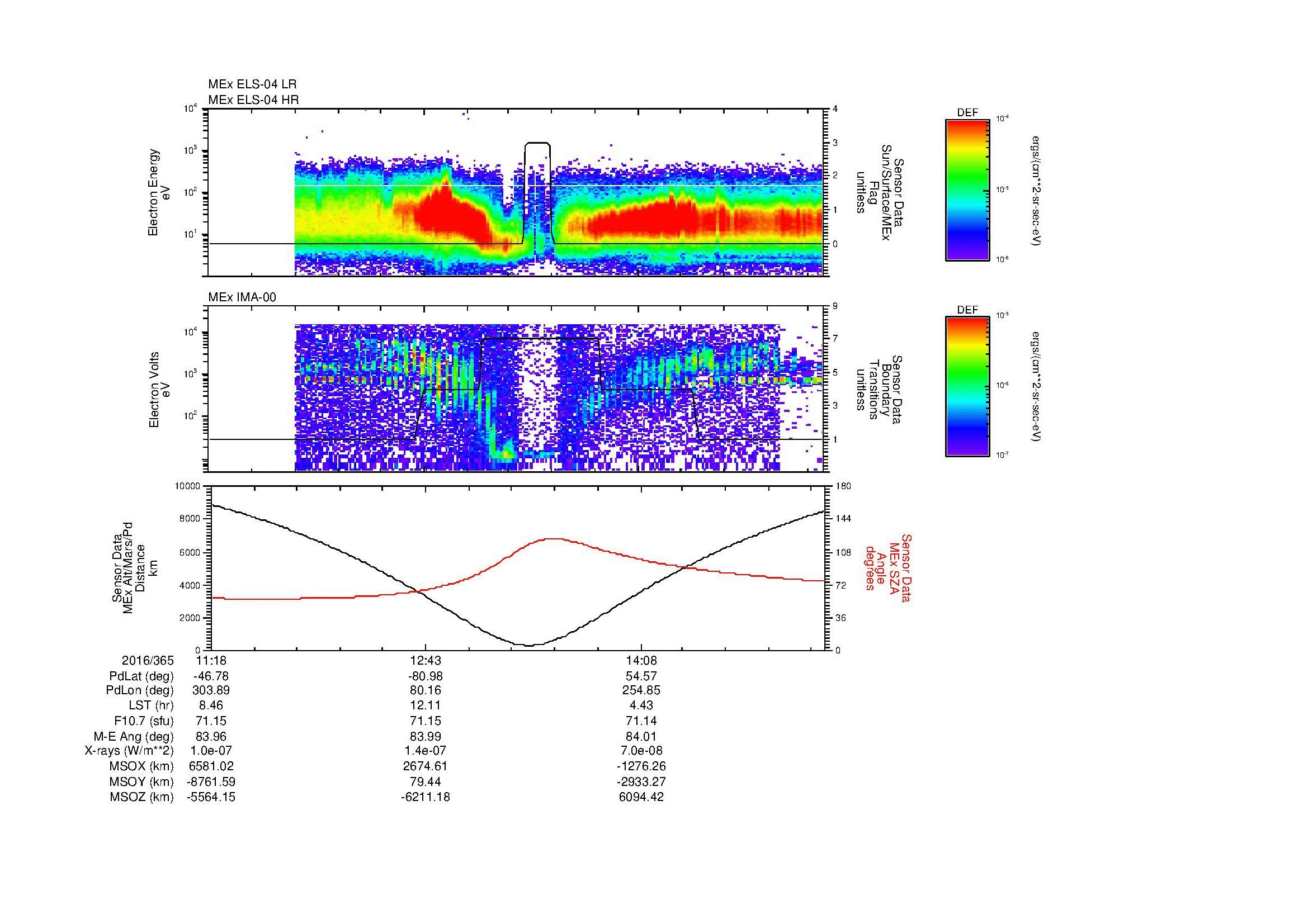Screen dimensions: 1308x924
Task: Click the 'LST (hr)' row label
Action: coord(150,705)
